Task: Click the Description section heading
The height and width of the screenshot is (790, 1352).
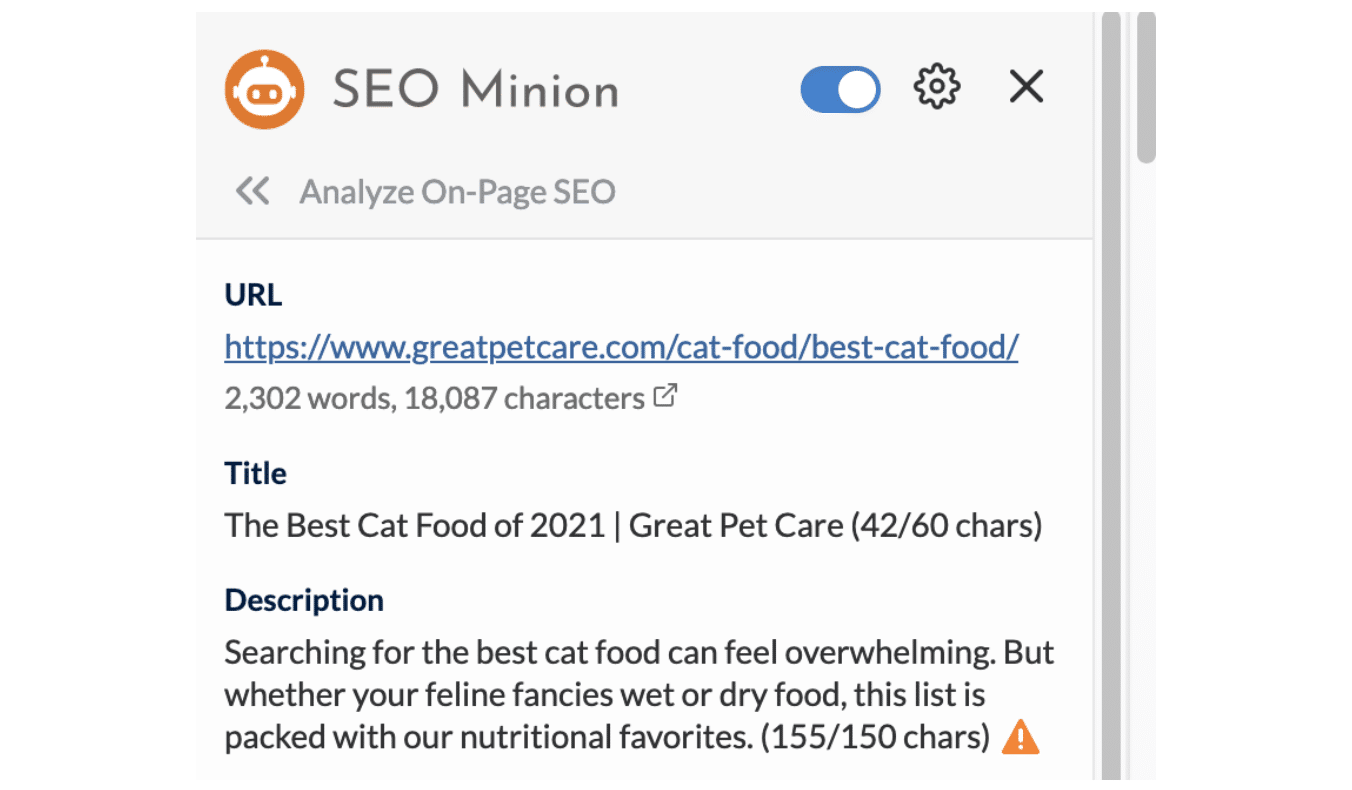Action: tap(304, 600)
